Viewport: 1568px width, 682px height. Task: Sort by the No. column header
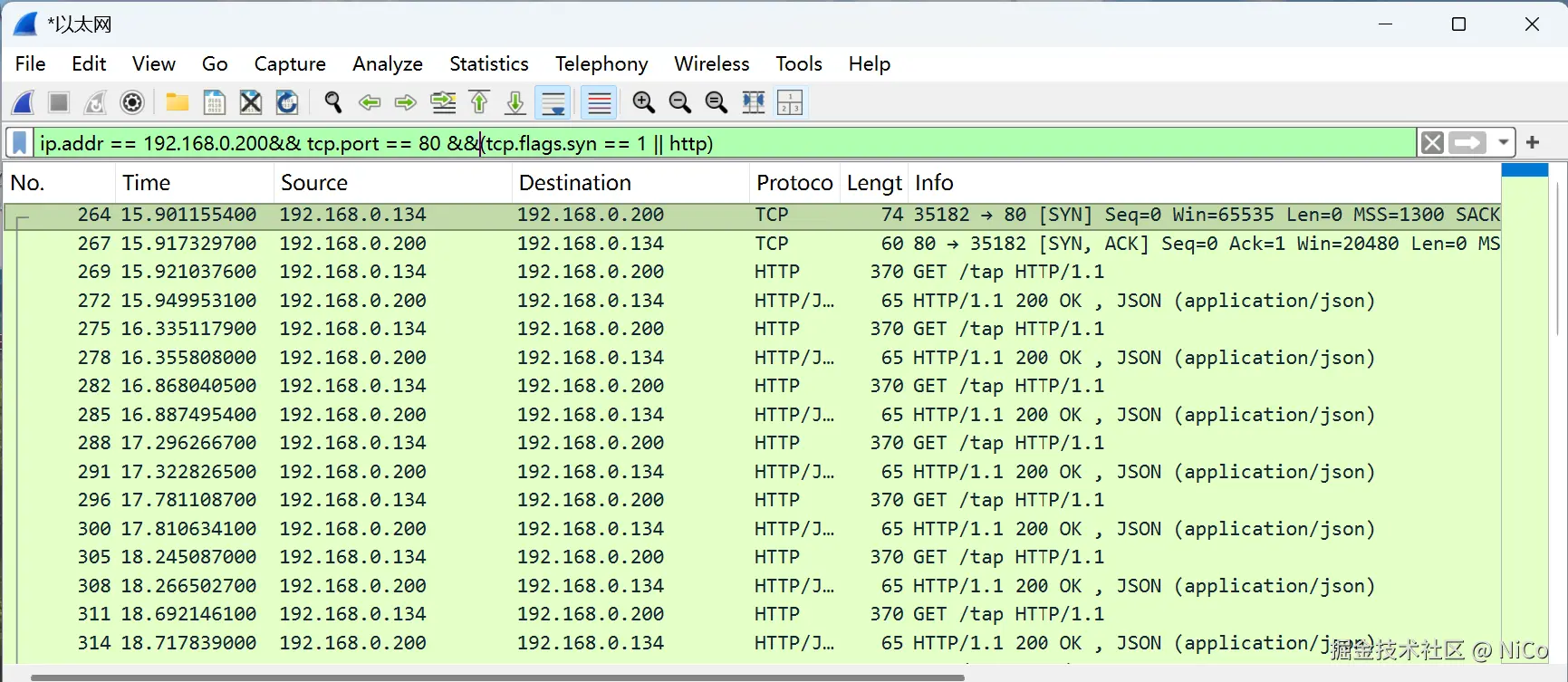coord(60,183)
